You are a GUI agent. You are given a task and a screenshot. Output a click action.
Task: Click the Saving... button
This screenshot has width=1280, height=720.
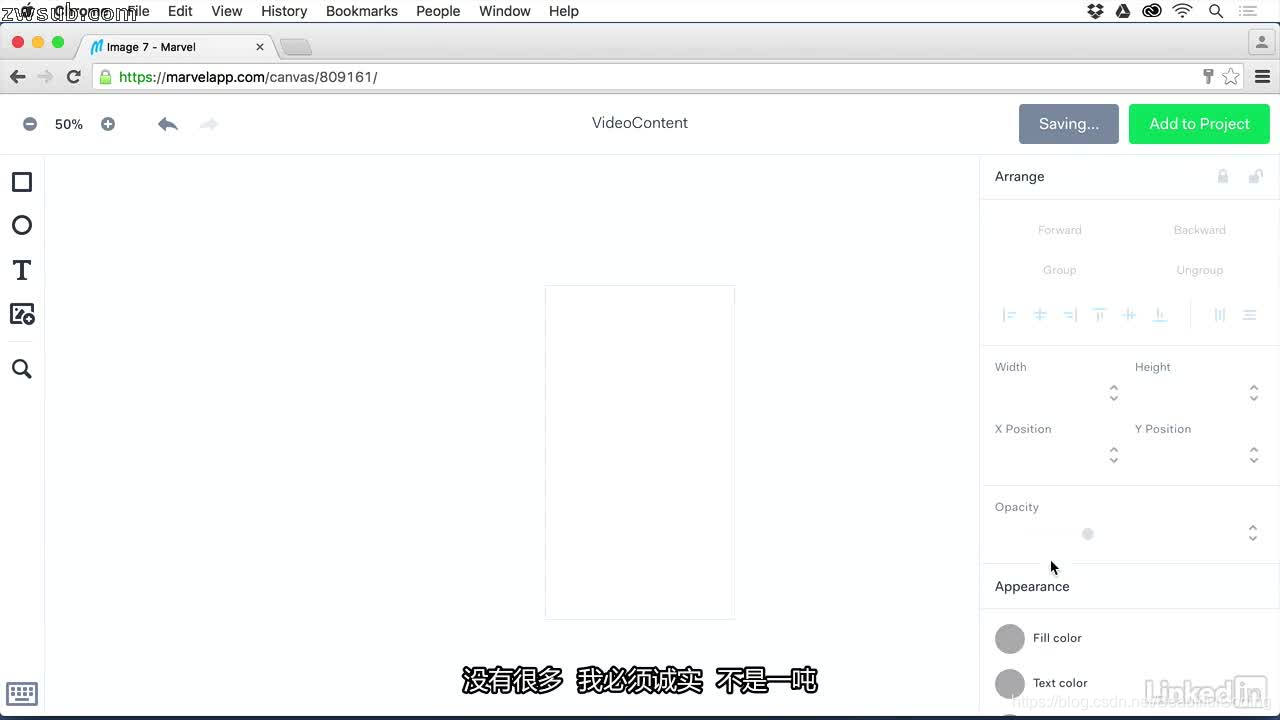pyautogui.click(x=1069, y=124)
